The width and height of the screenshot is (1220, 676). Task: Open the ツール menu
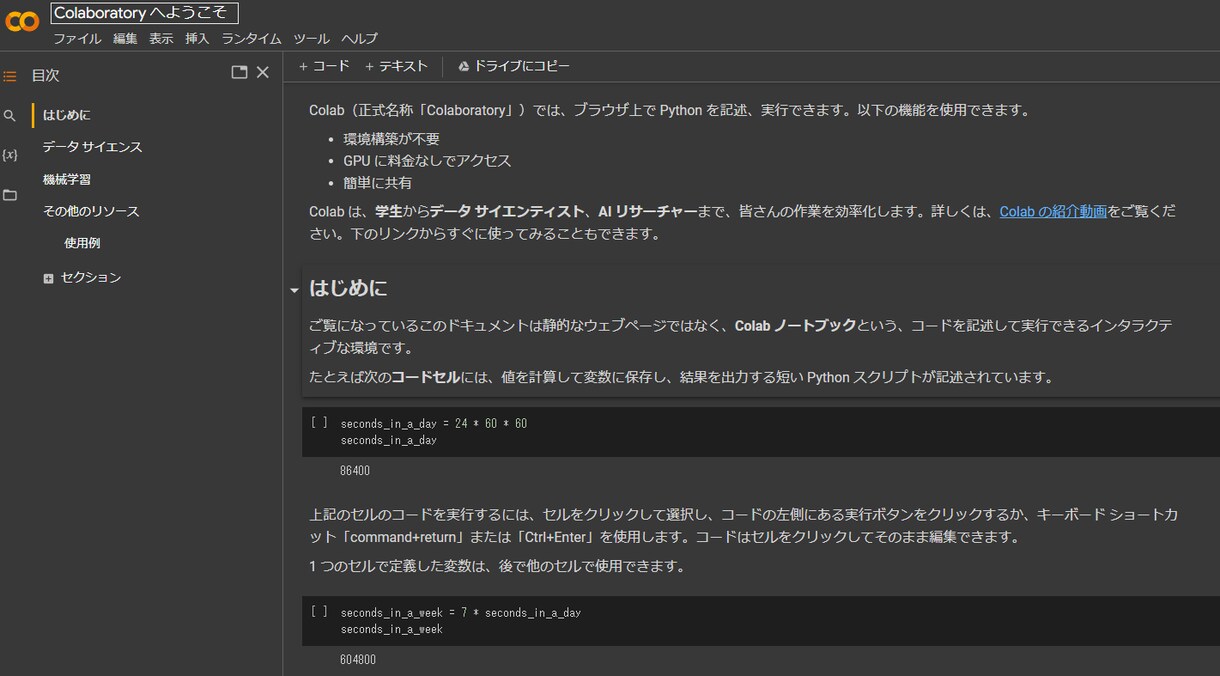[x=311, y=39]
